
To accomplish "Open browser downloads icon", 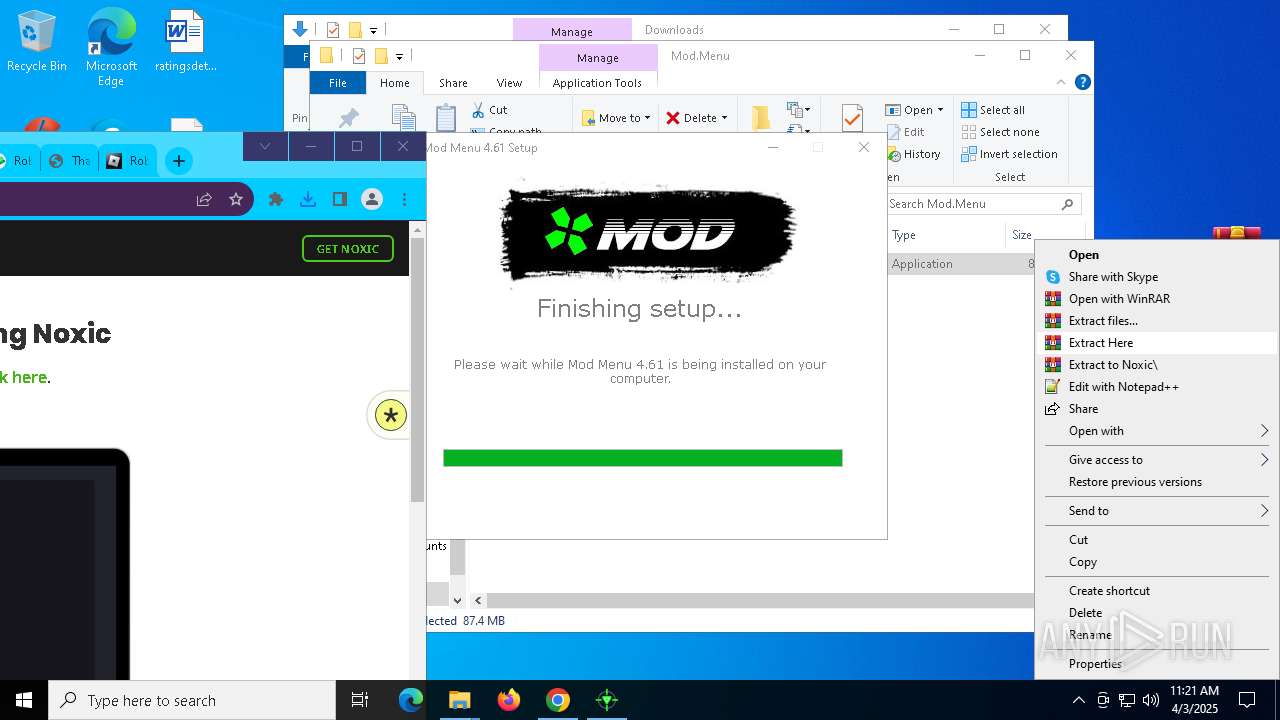I will (308, 199).
